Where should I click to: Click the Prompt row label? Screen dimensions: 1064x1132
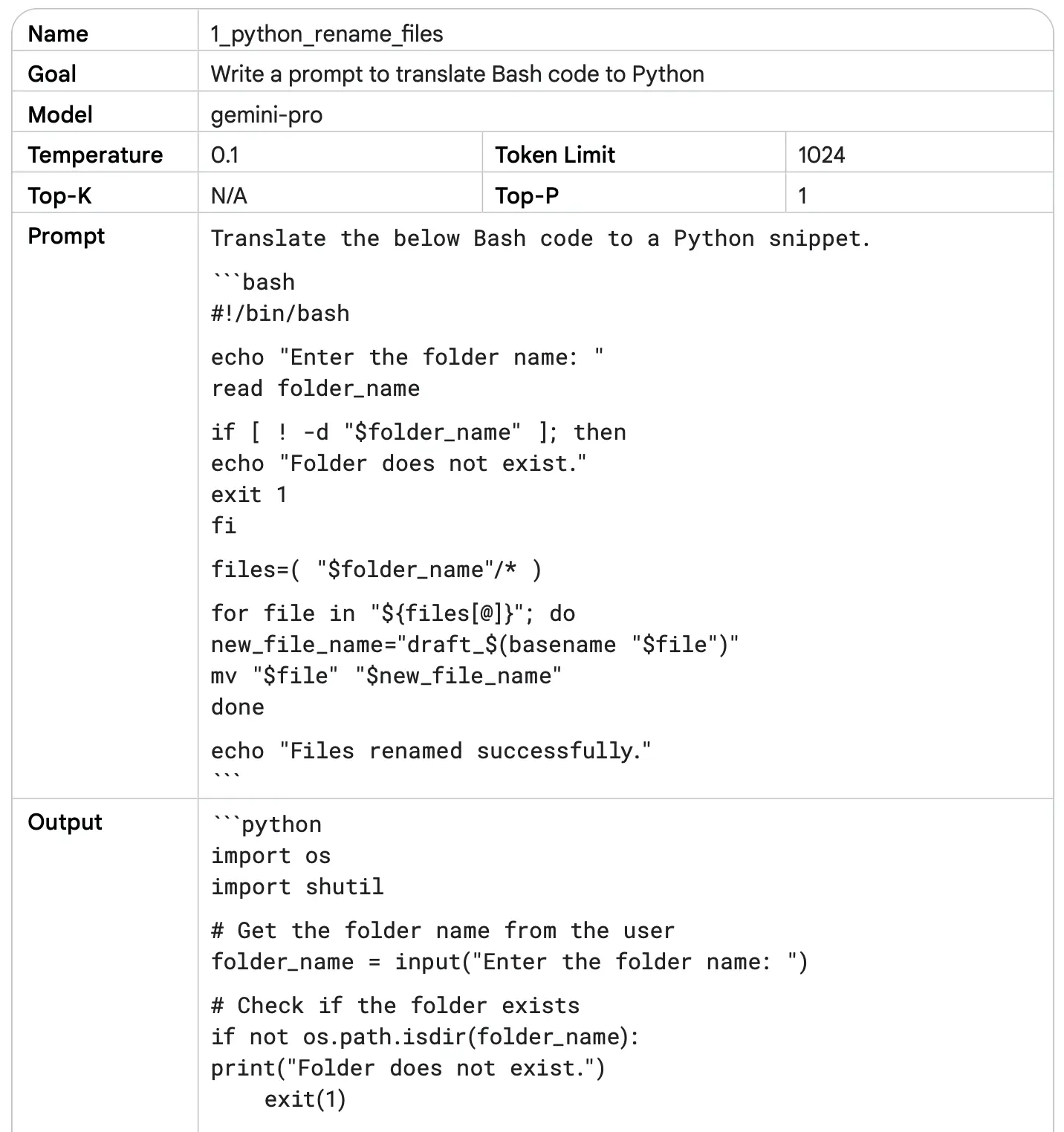click(66, 236)
